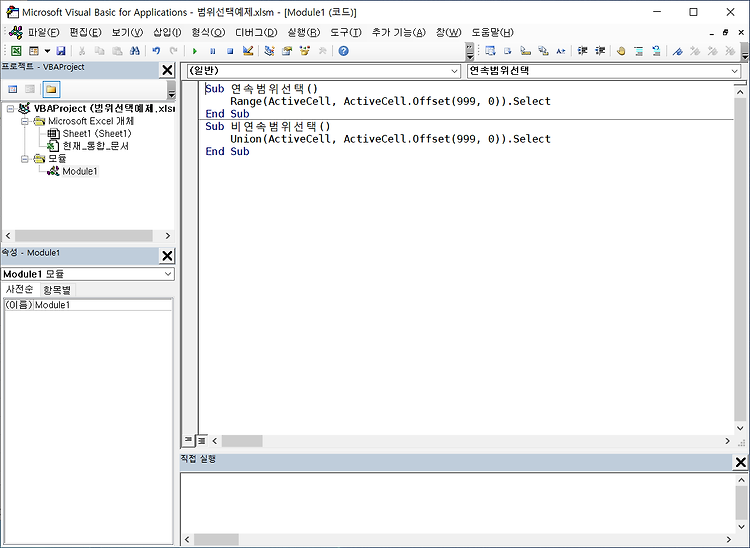The width and height of the screenshot is (750, 548).
Task: Open the 보기(V) menu
Action: coord(127,33)
